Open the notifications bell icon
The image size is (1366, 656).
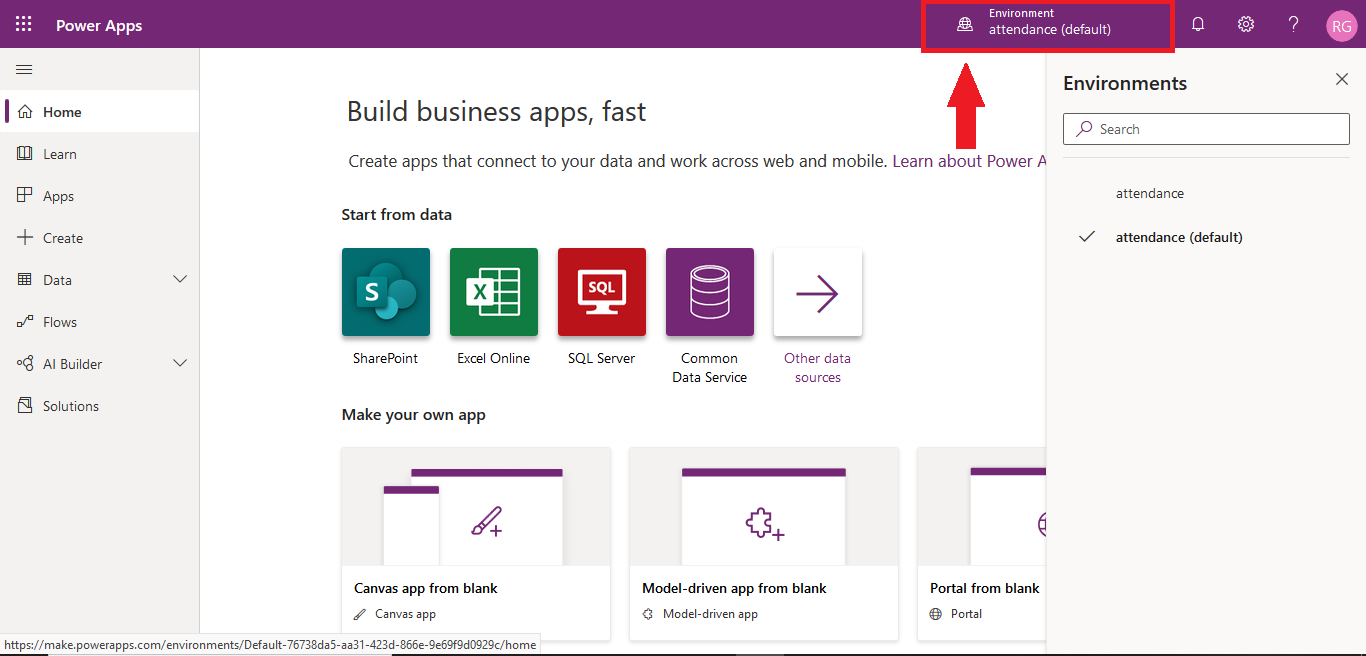(x=1198, y=25)
